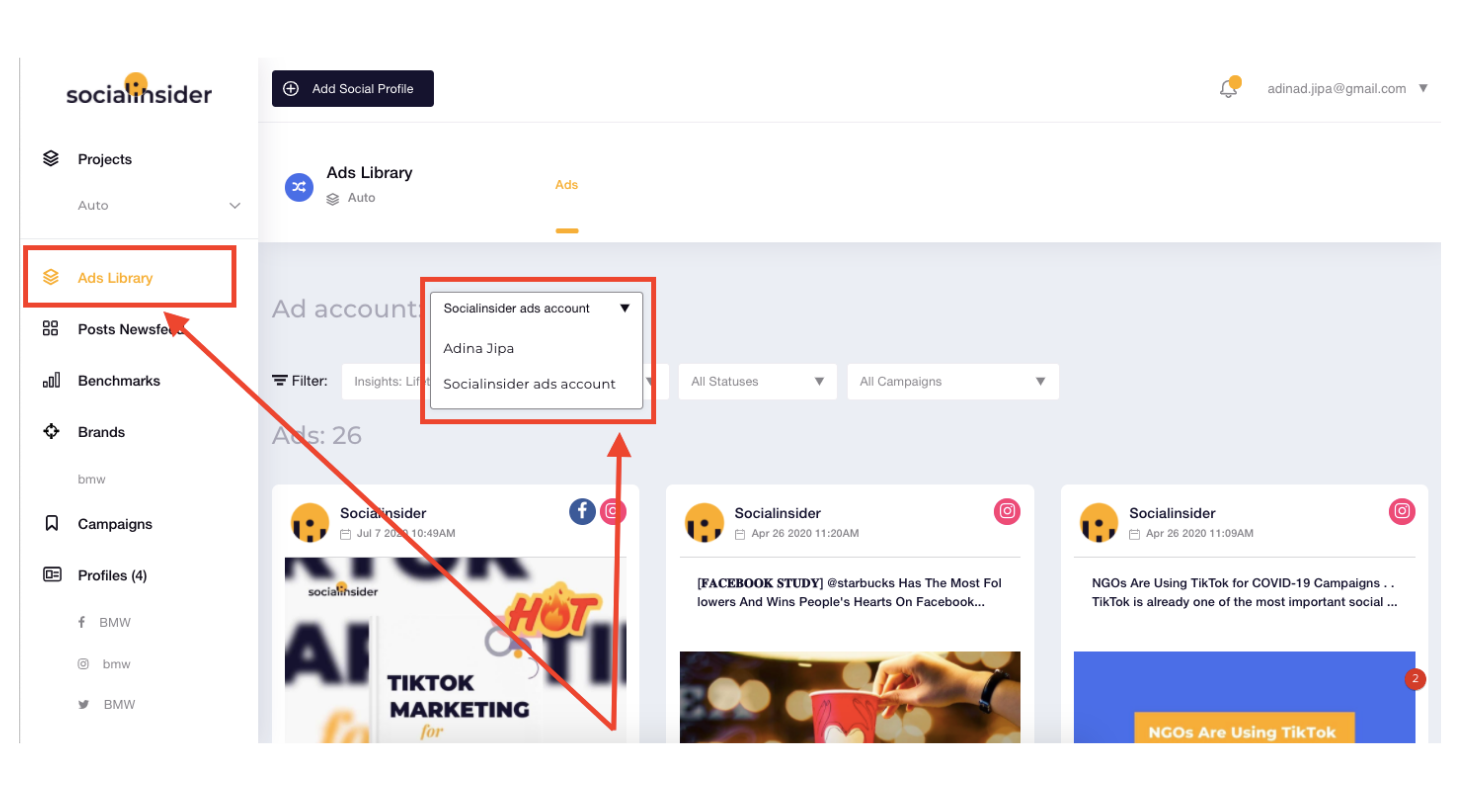Click the Benchmarks bar chart icon

pos(51,380)
